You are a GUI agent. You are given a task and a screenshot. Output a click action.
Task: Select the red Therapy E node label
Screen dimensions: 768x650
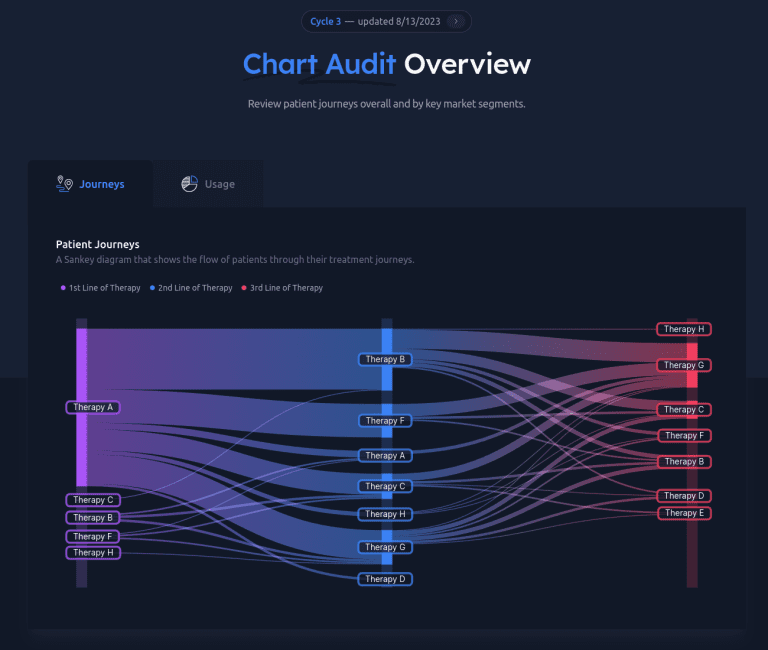pos(684,513)
